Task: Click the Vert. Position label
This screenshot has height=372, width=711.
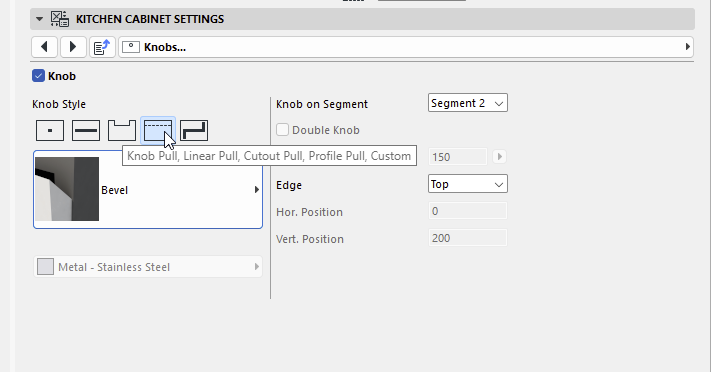Action: (x=310, y=239)
